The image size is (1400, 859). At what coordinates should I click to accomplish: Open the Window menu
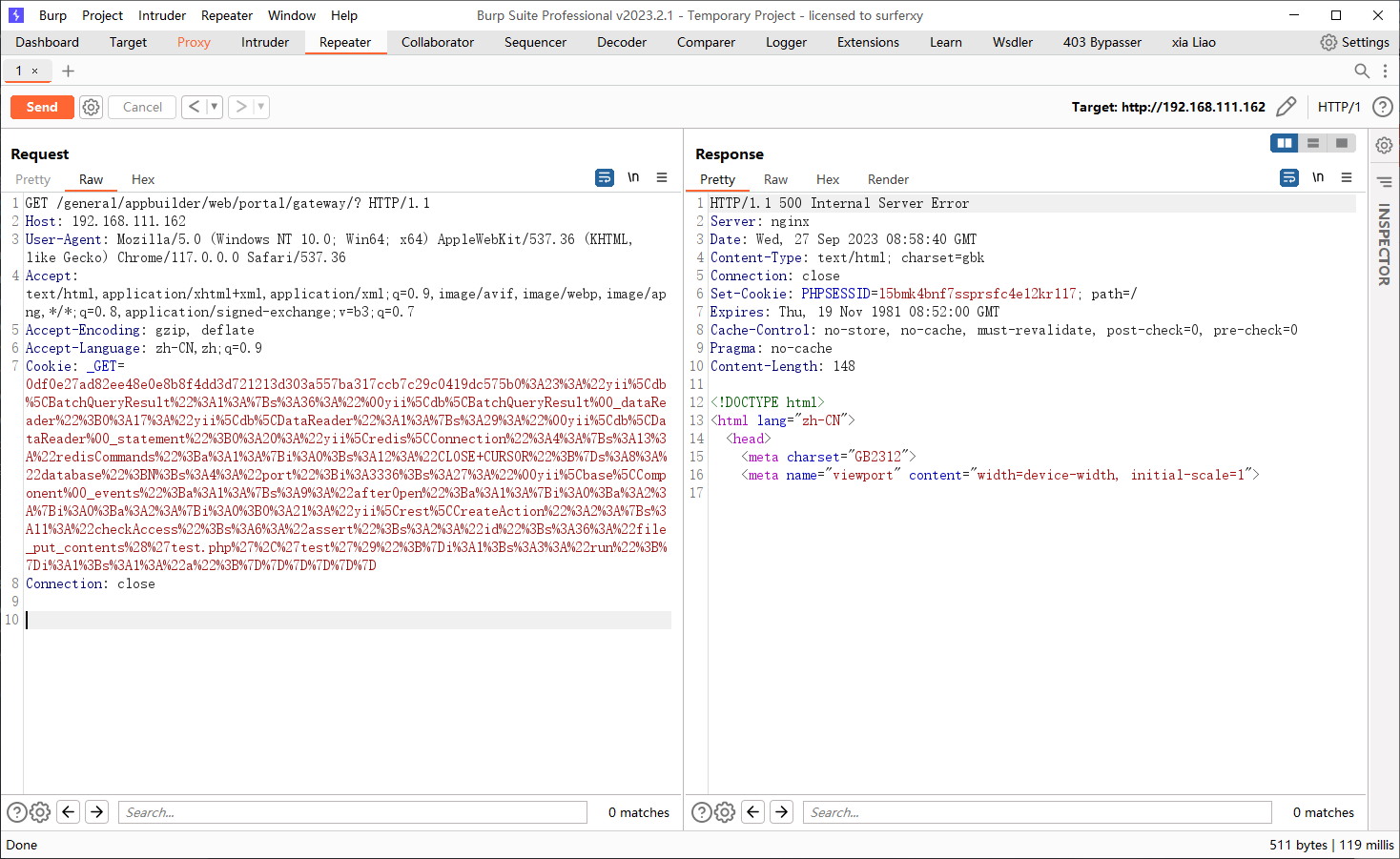tap(292, 15)
